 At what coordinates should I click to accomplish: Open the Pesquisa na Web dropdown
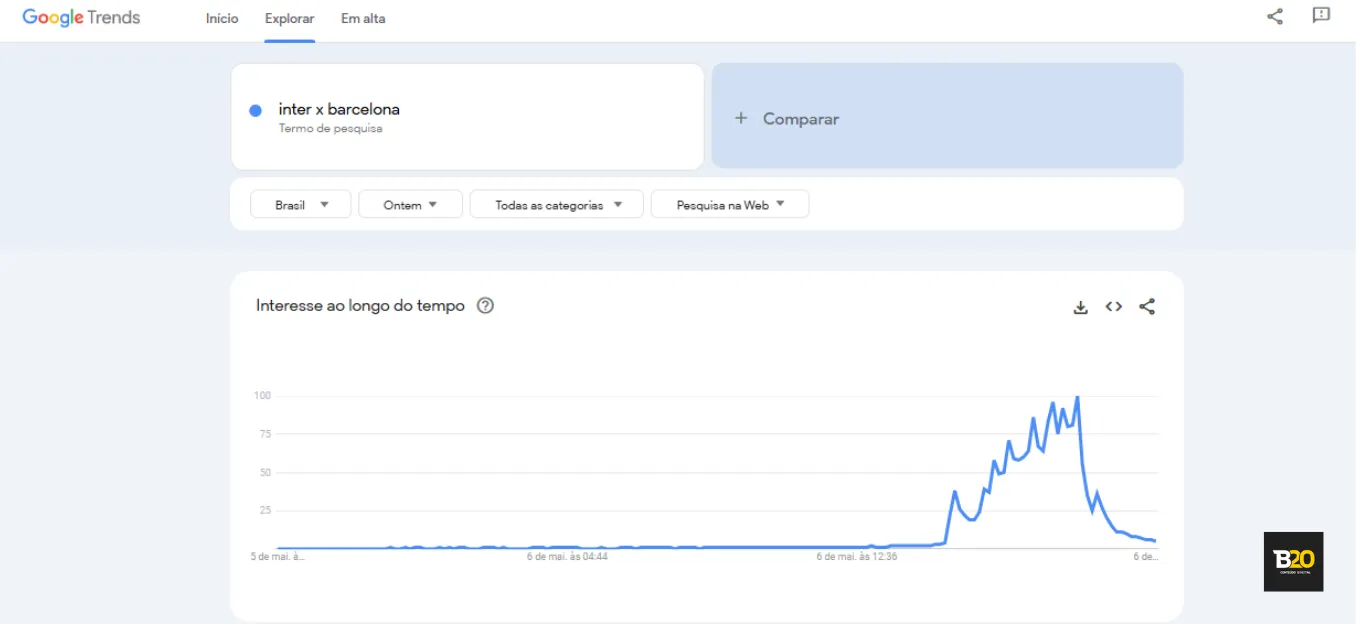[729, 204]
